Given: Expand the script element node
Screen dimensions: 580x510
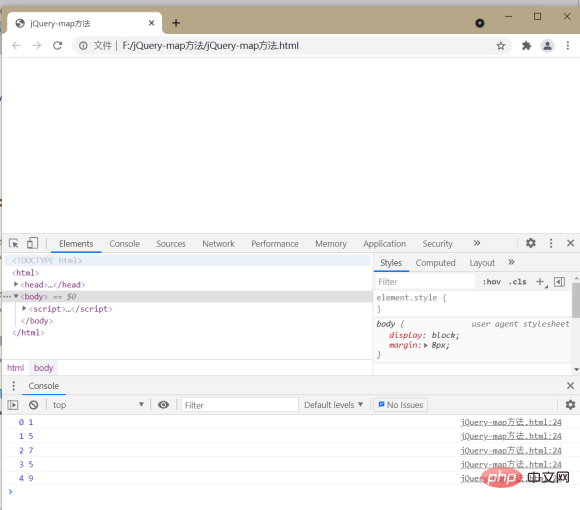Looking at the screenshot, I should 24,308.
